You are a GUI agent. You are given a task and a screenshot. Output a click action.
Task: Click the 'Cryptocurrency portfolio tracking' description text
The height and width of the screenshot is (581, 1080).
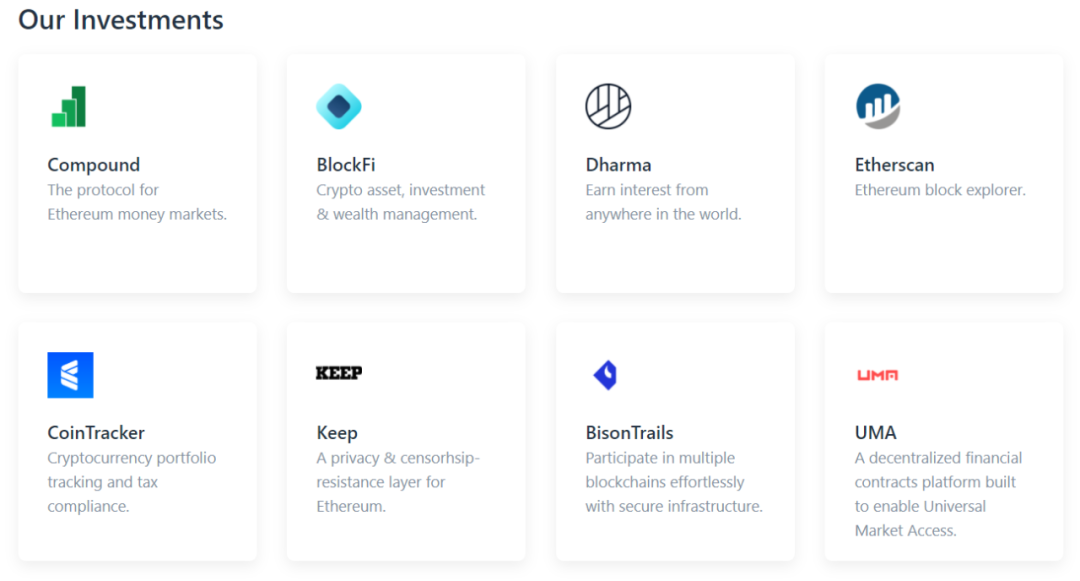132,483
